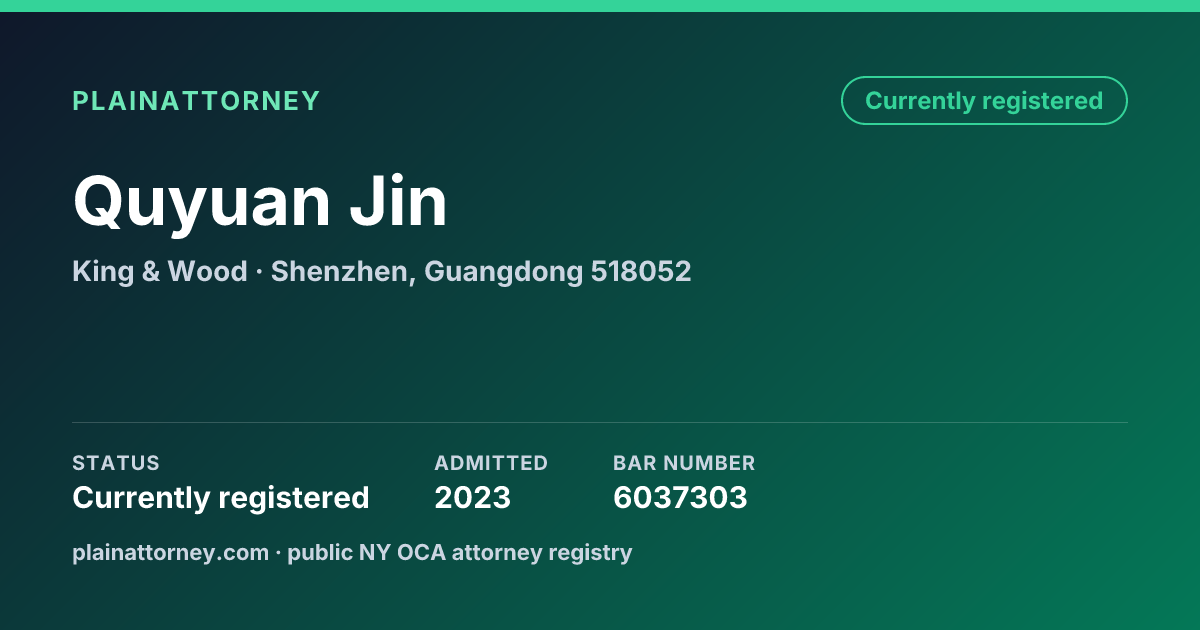Click the word Wood in firm line
The width and height of the screenshot is (1200, 630).
[x=207, y=271]
